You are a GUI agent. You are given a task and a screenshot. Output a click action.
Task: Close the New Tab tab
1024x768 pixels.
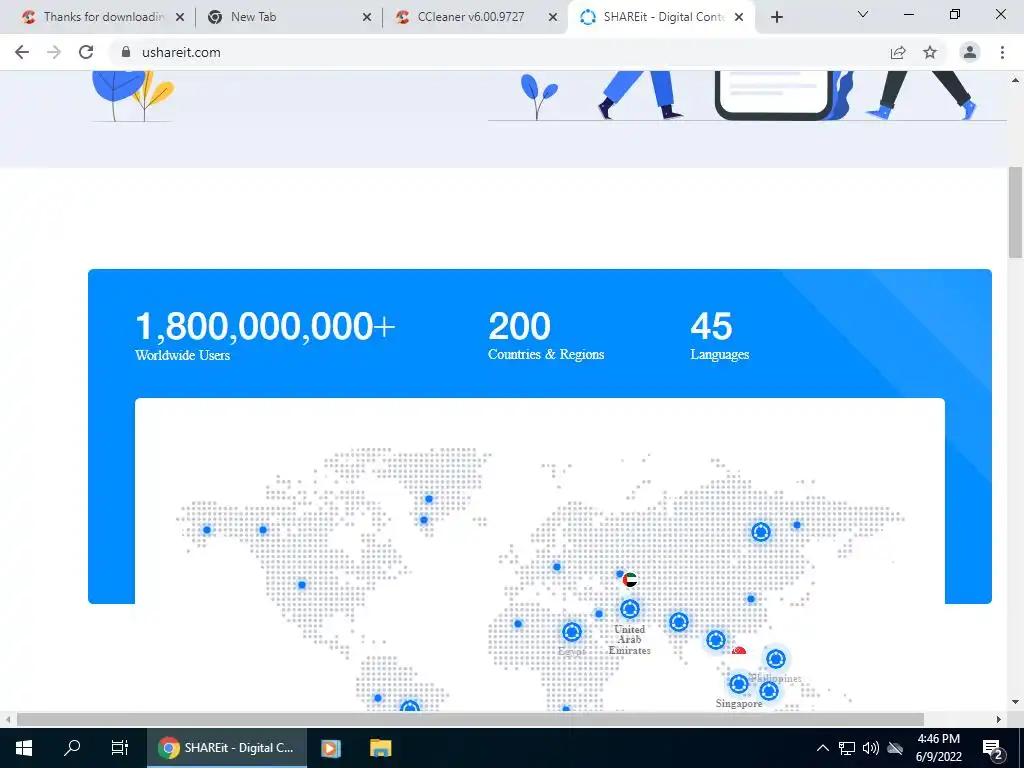367,17
